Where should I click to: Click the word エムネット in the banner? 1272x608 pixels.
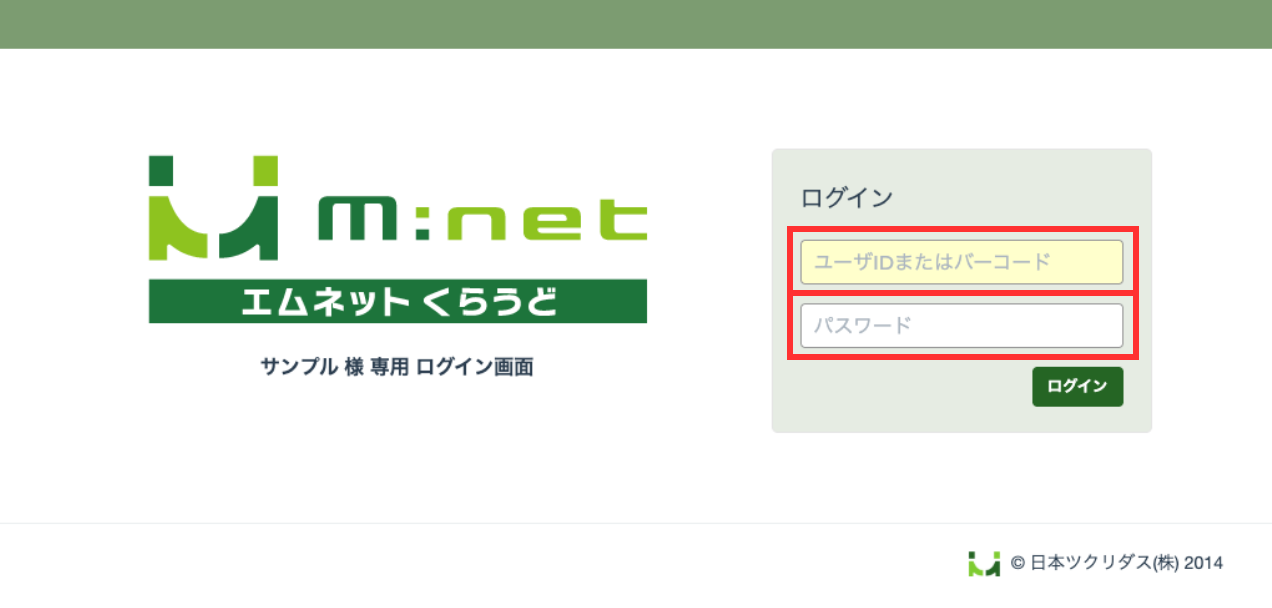click(x=327, y=301)
